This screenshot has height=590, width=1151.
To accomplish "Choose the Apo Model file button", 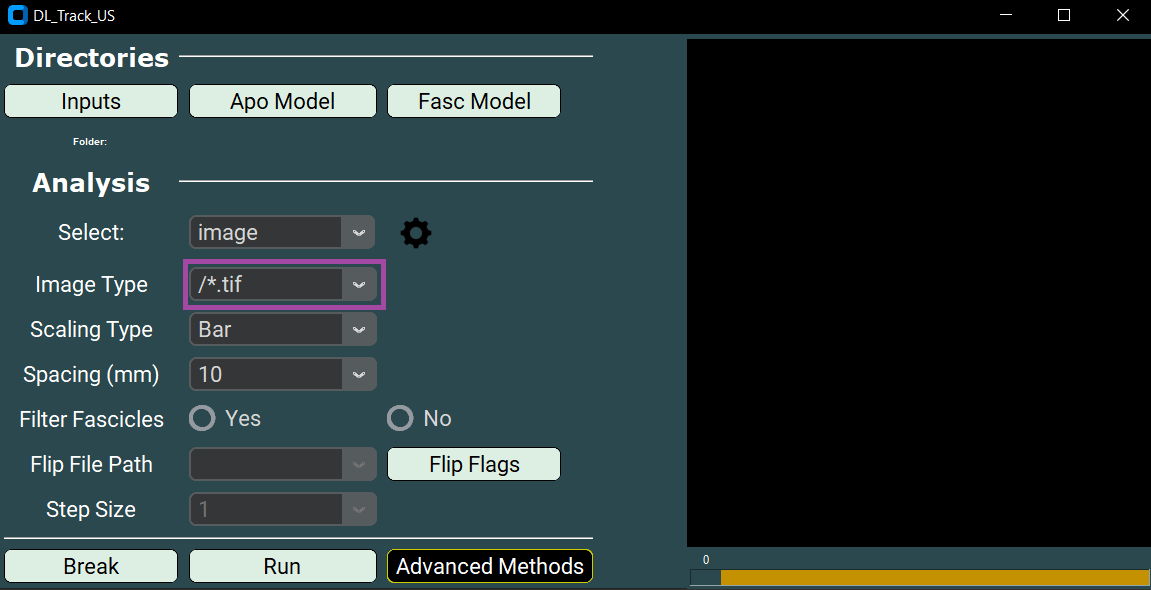I will pos(282,101).
